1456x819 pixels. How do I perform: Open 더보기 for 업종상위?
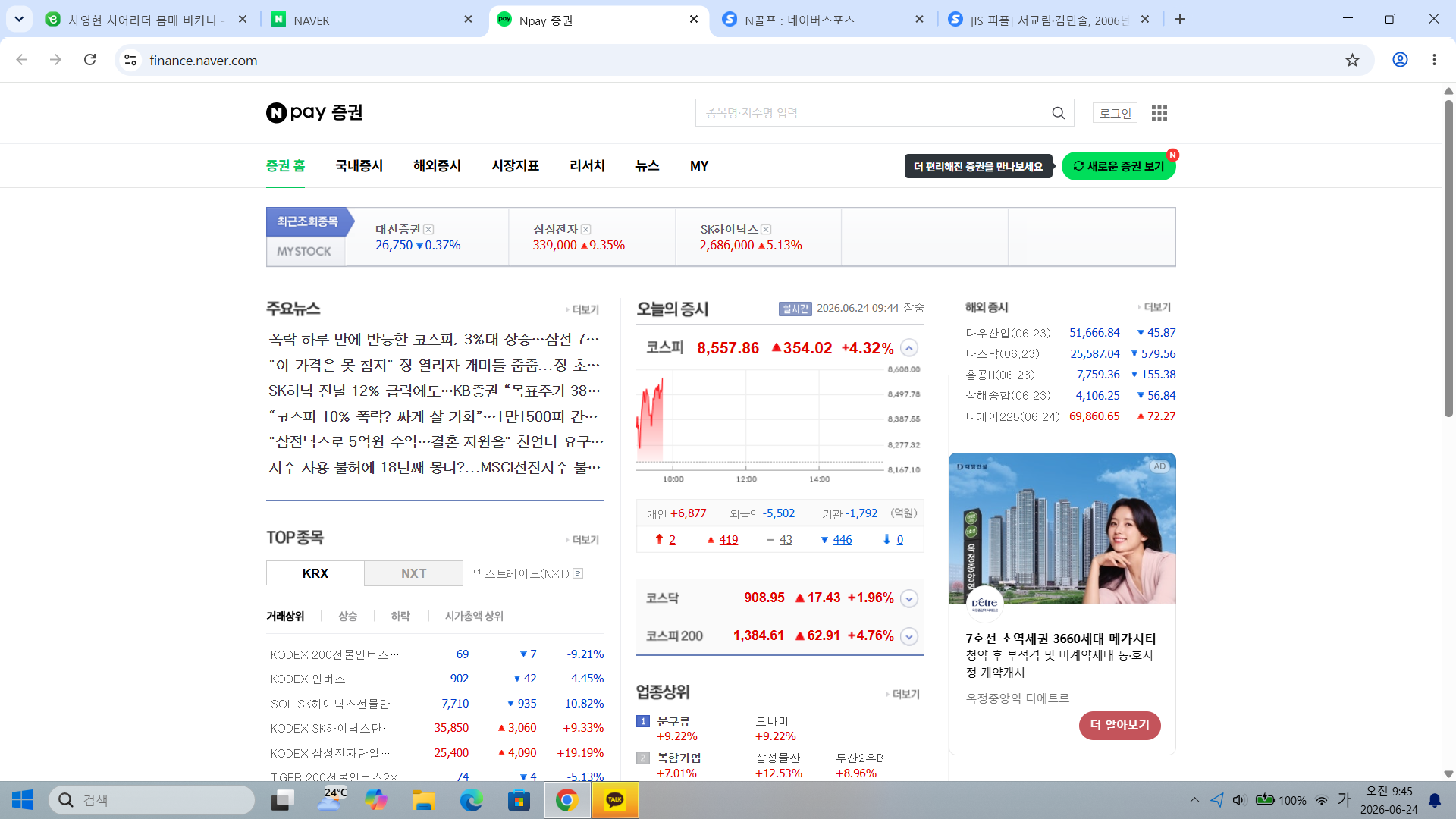point(903,694)
